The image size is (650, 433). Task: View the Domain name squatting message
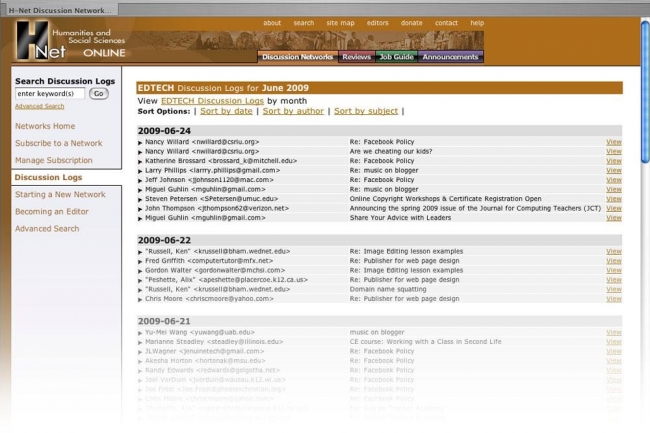click(614, 289)
